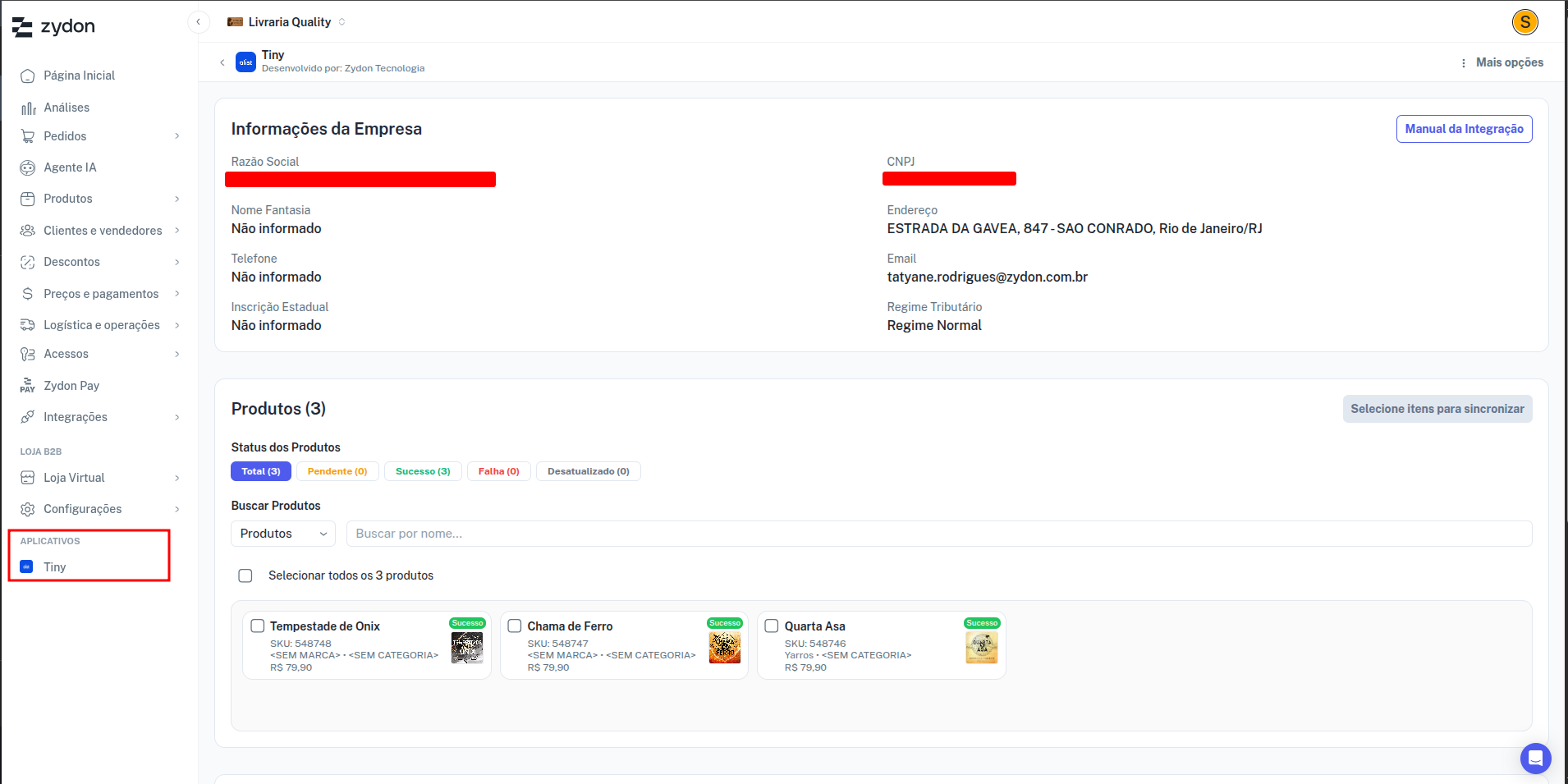1568x784 pixels.
Task: Filter by Sucesso (3) status
Action: (423, 471)
